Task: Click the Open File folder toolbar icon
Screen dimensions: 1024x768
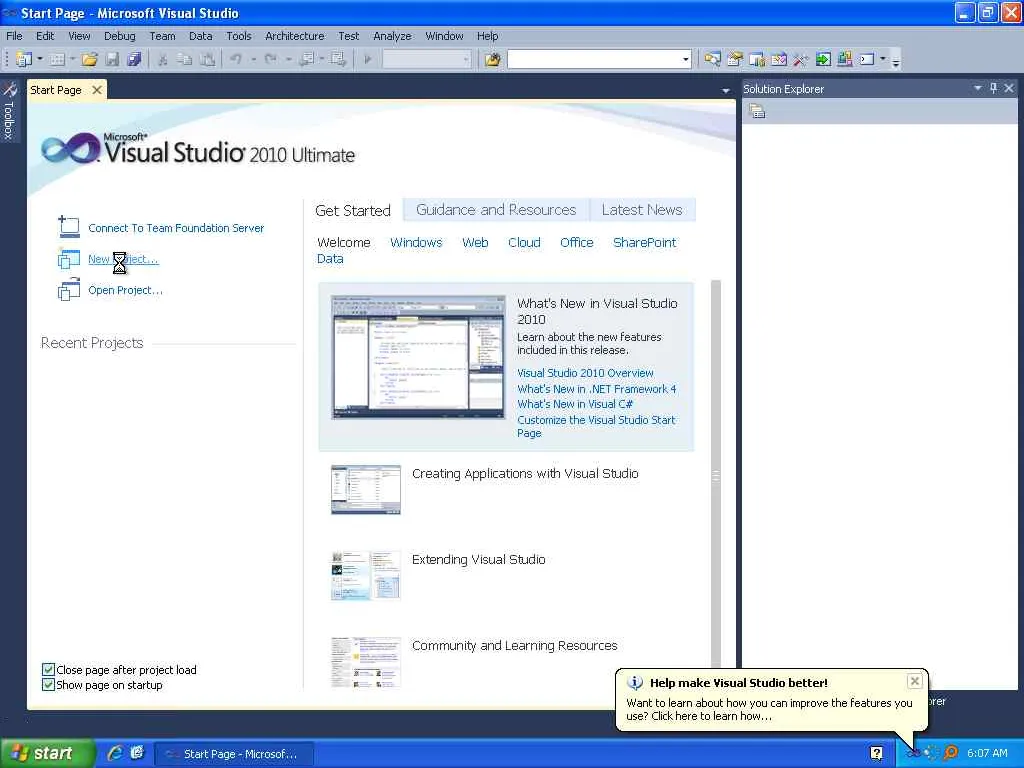Action: [89, 59]
